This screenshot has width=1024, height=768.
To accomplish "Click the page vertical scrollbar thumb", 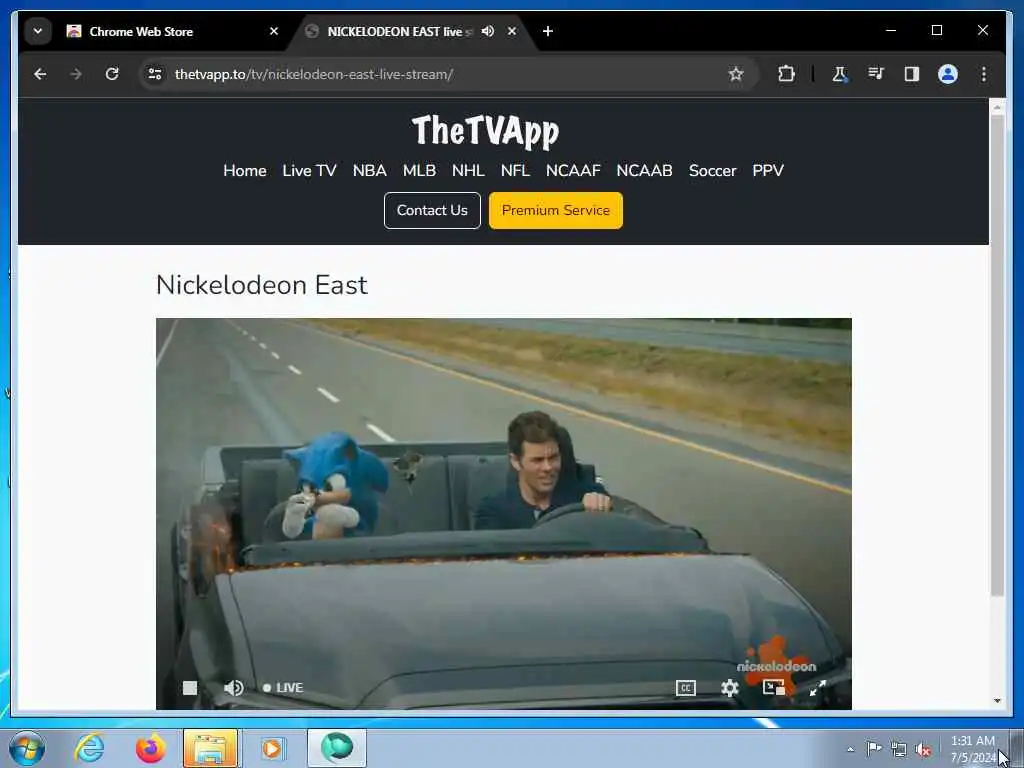I will pos(997,356).
